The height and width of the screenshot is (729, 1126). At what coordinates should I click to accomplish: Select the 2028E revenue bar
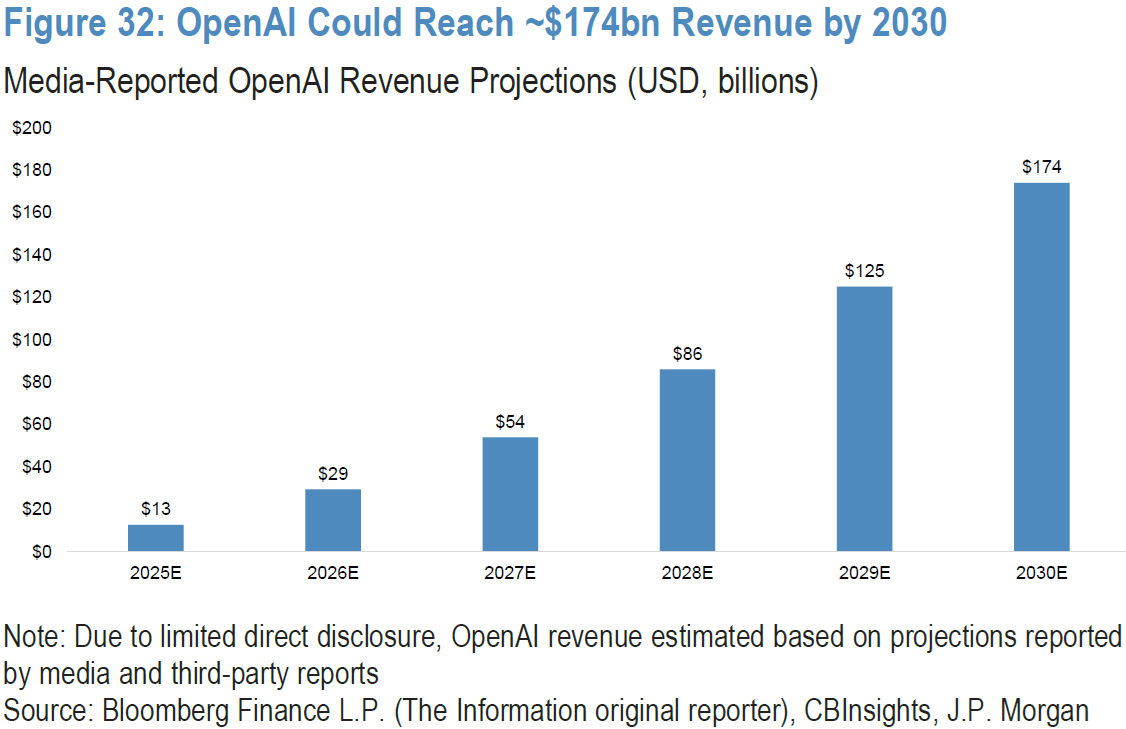point(687,460)
